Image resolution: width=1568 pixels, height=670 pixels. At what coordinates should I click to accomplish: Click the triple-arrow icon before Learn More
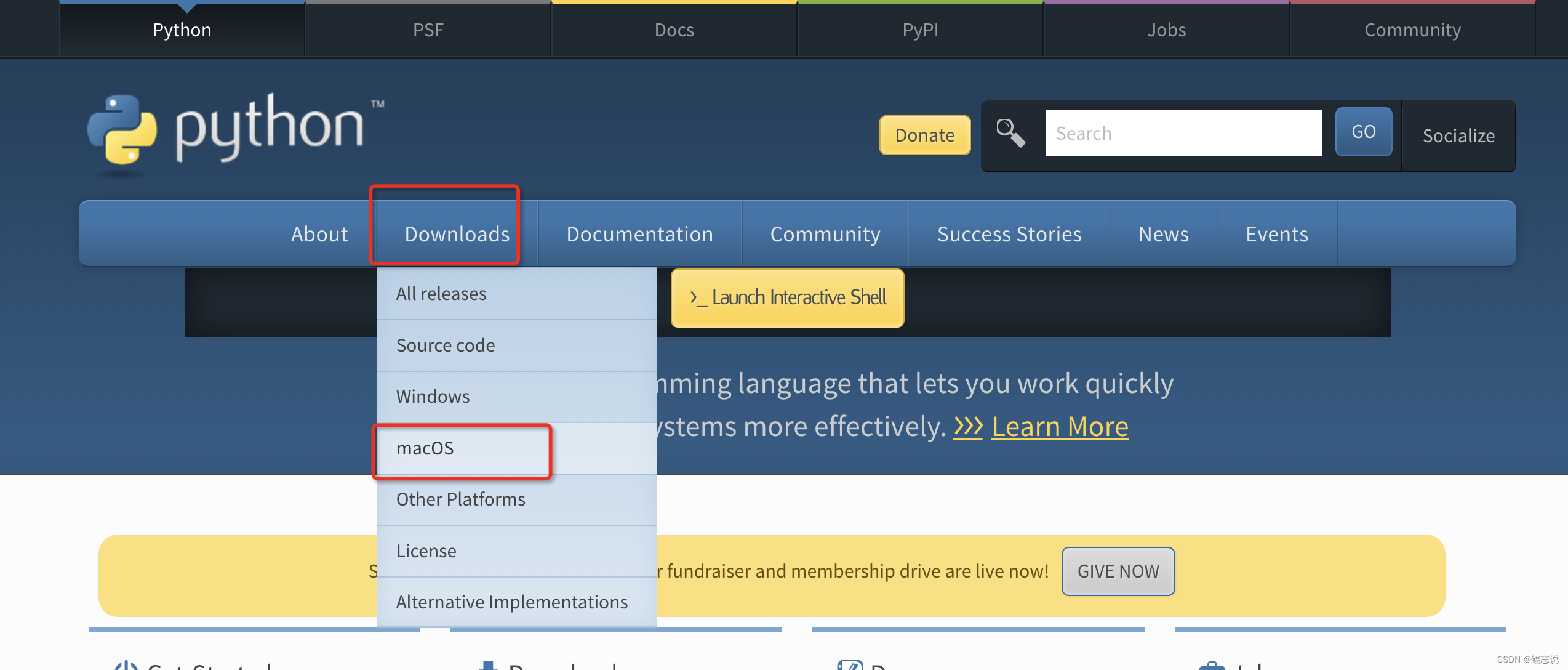click(968, 426)
